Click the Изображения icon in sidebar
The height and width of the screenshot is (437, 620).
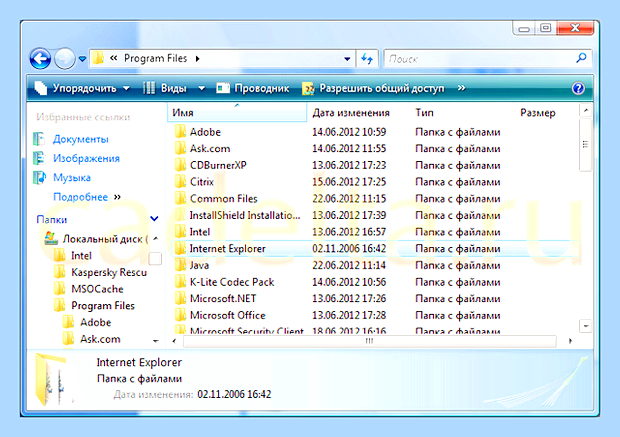pos(39,158)
